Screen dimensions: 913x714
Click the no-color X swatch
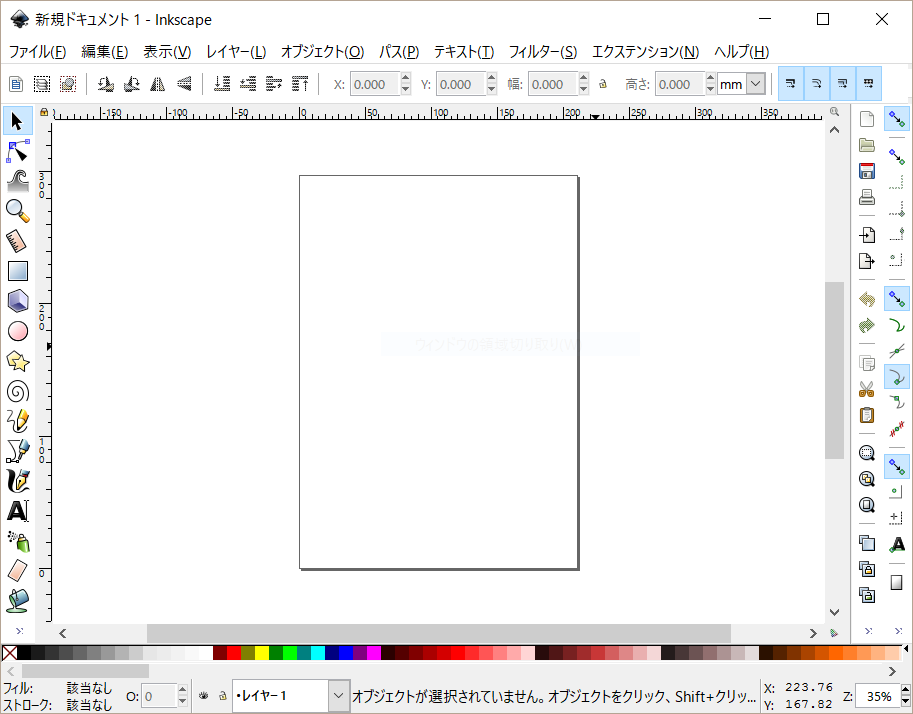(x=9, y=653)
